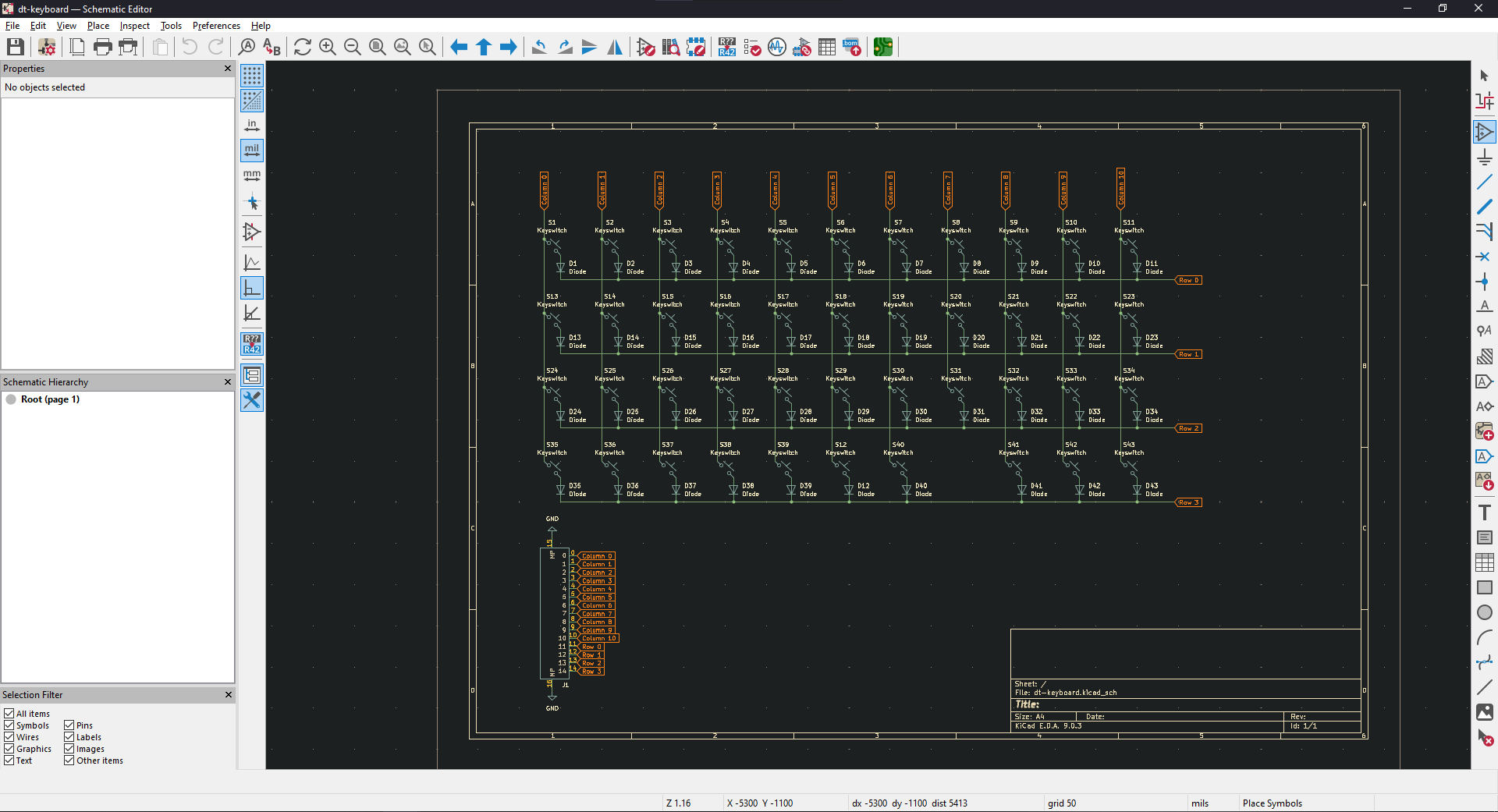
Task: Close the Selection Filter panel
Action: point(229,695)
